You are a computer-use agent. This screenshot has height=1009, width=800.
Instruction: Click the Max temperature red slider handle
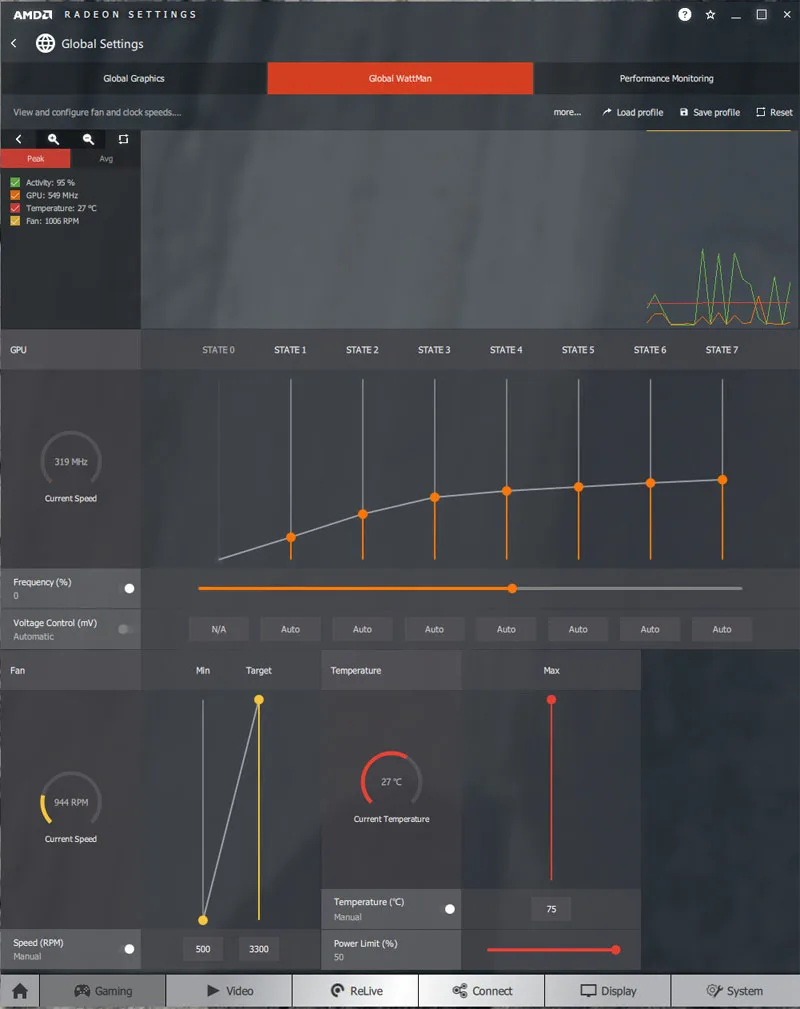[551, 699]
